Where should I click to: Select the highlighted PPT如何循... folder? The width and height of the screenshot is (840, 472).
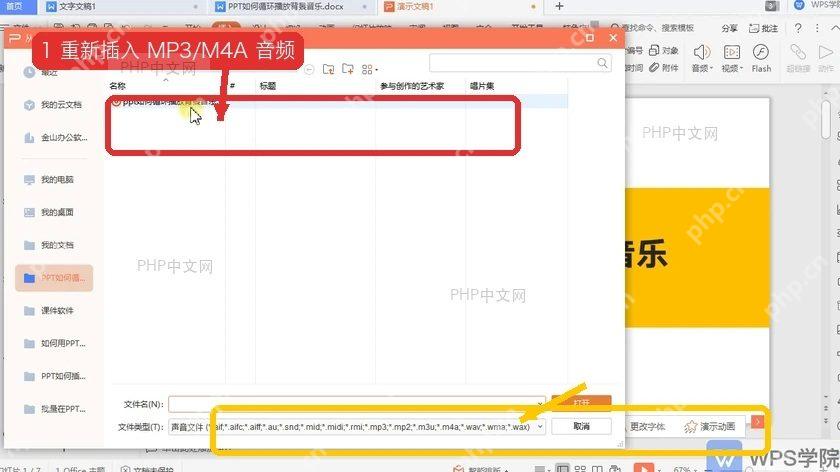pyautogui.click(x=54, y=278)
